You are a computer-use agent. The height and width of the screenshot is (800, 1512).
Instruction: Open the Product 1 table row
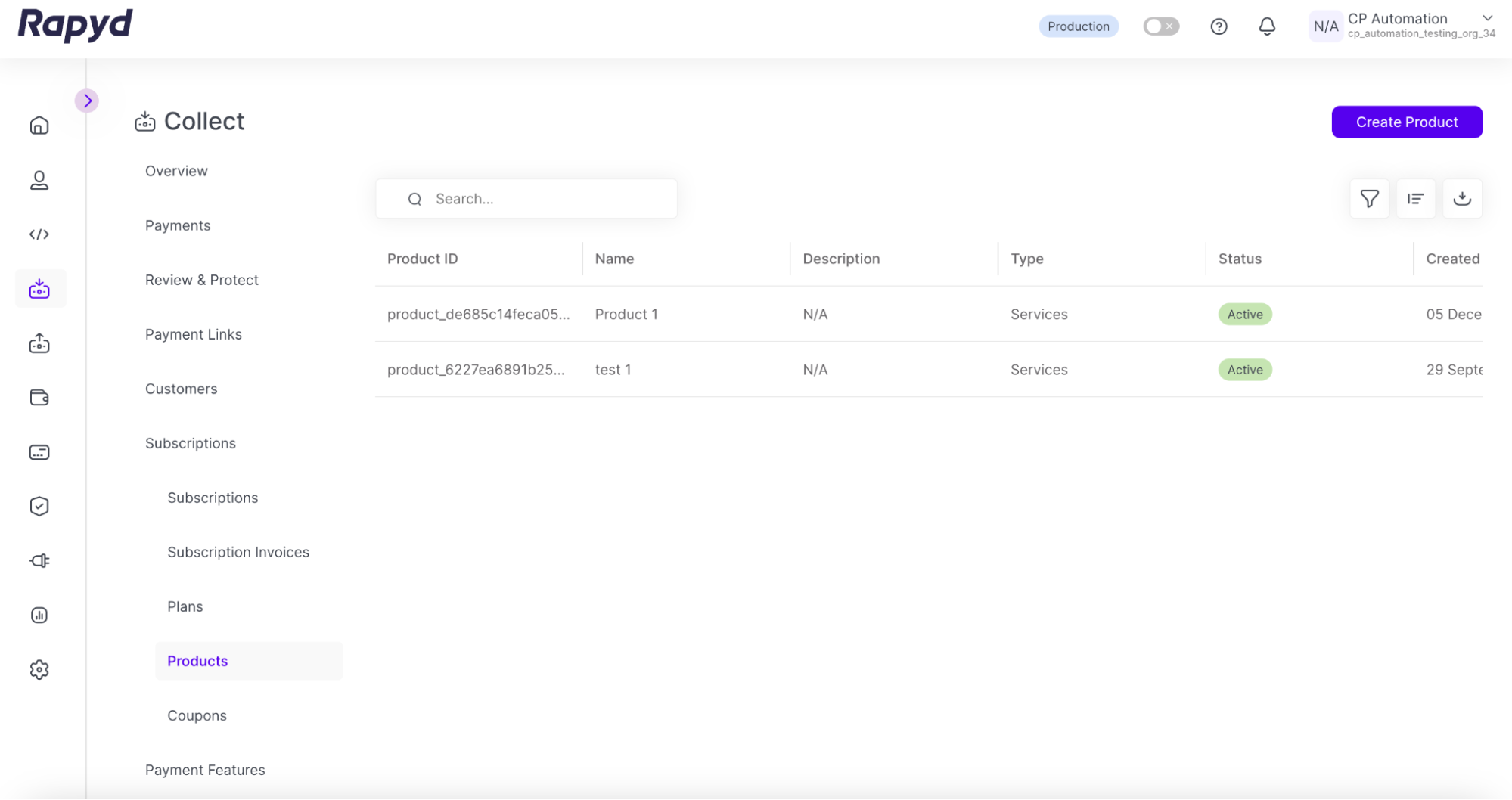pyautogui.click(x=626, y=315)
